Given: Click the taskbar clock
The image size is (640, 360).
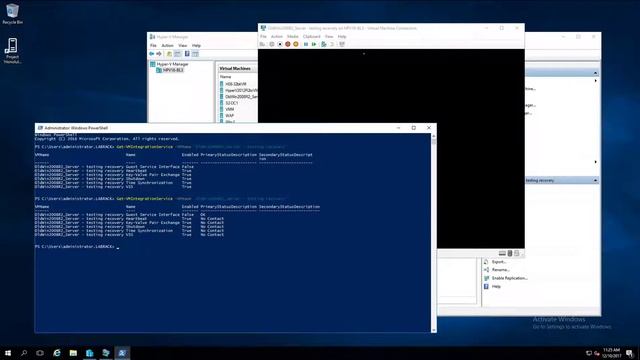Looking at the screenshot, I should pos(612,353).
